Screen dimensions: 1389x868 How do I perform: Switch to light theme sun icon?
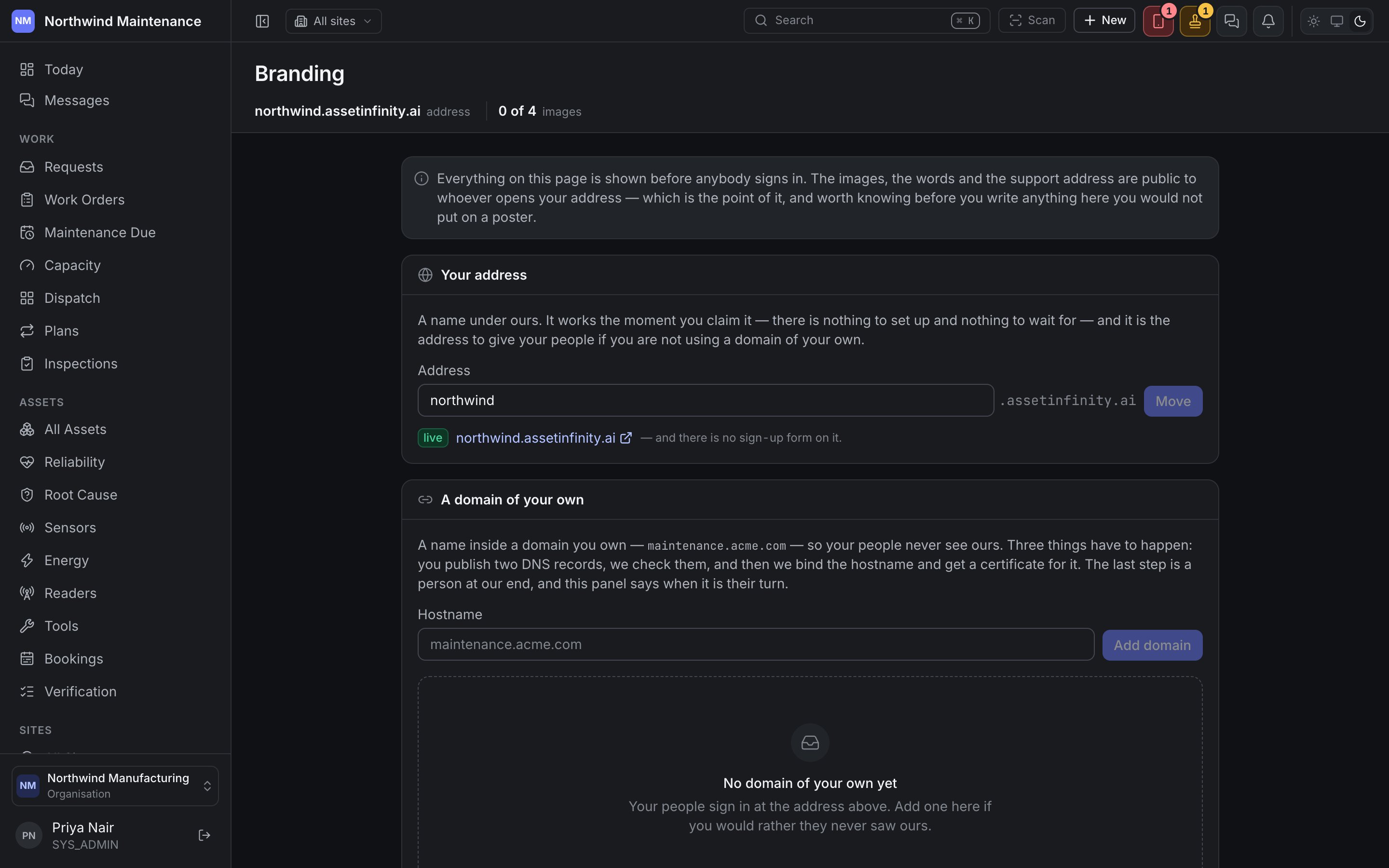pyautogui.click(x=1314, y=21)
